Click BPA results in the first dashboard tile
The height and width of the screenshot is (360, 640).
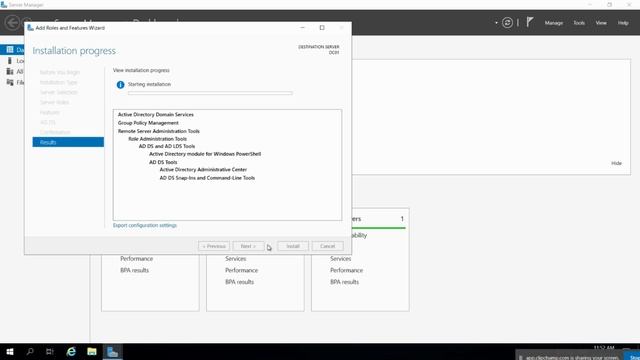(x=135, y=270)
